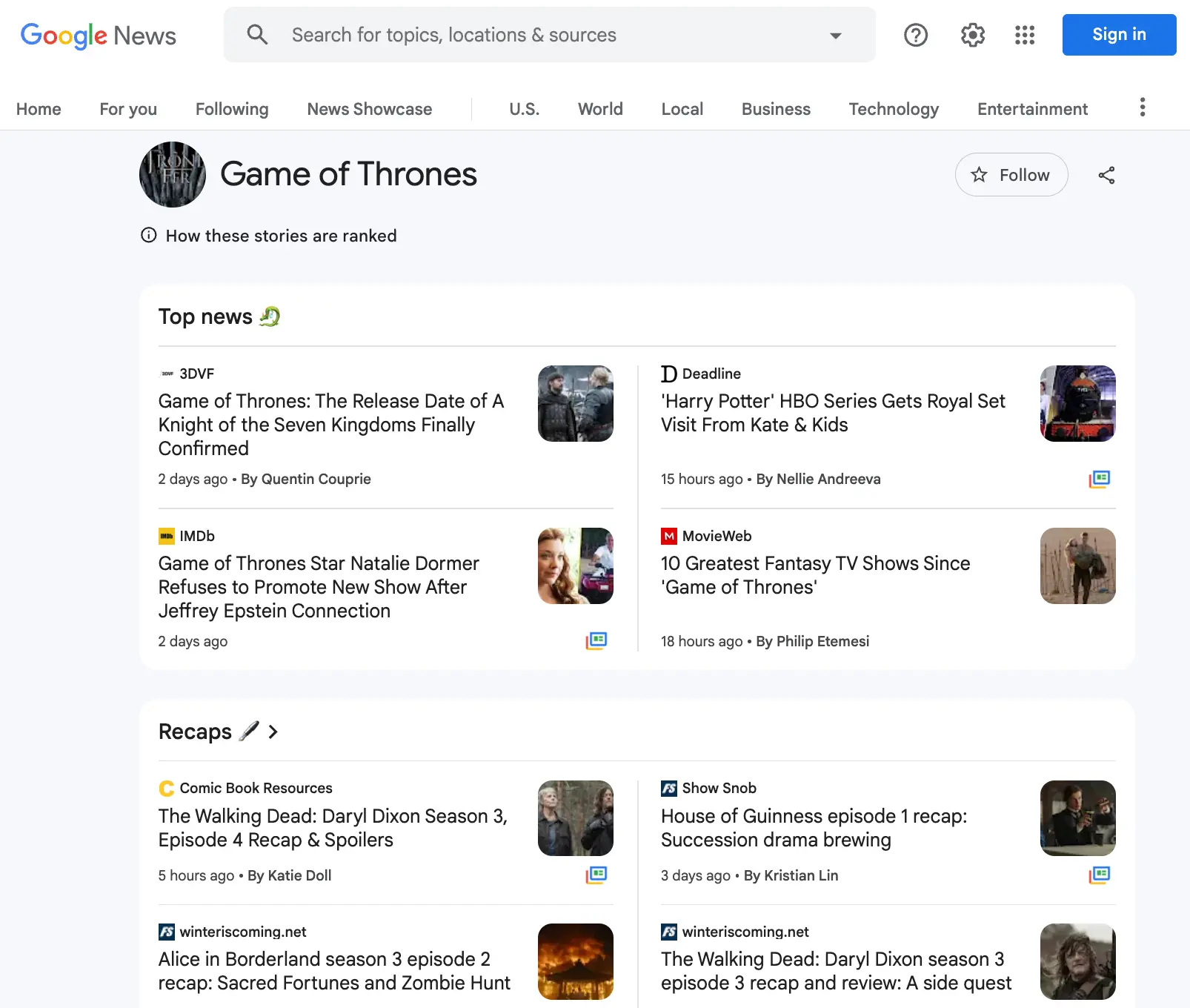Click winteriscoming.net logo above Alice in Borderland
Image resolution: width=1190 pixels, height=1008 pixels.
tap(167, 932)
